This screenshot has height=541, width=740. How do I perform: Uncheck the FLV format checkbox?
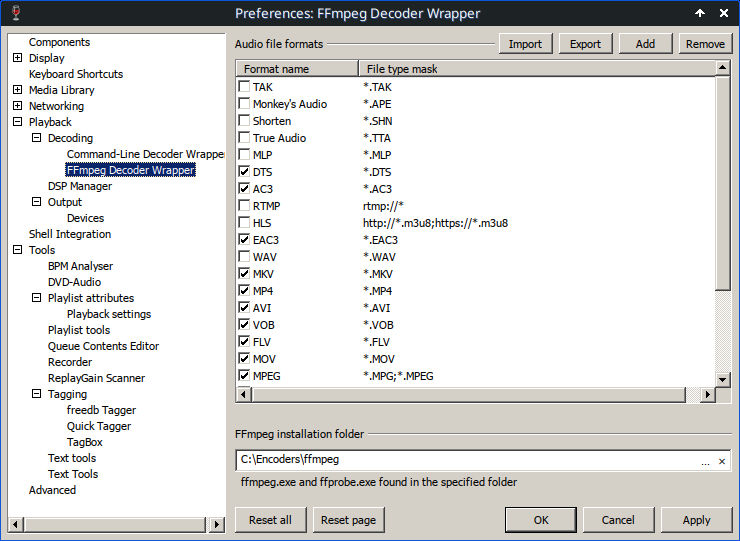pyautogui.click(x=244, y=341)
